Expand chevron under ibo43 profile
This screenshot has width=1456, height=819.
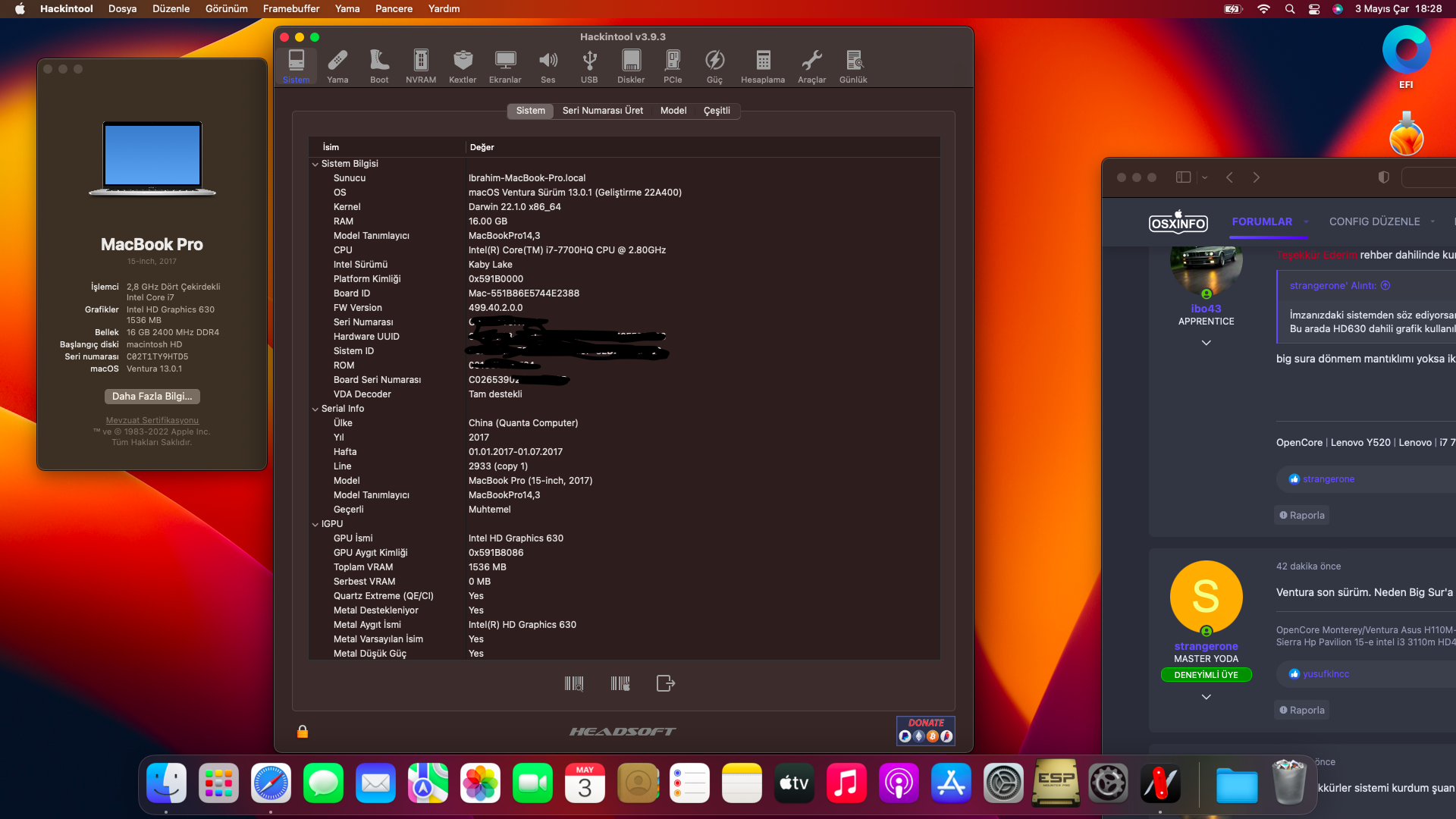click(x=1206, y=343)
